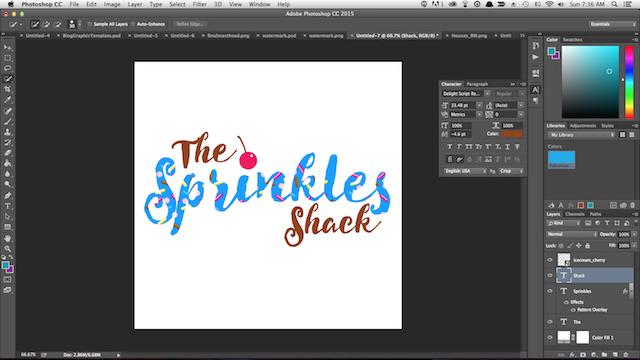
Task: Open the Essentials workspace dropdown
Action: tap(612, 24)
